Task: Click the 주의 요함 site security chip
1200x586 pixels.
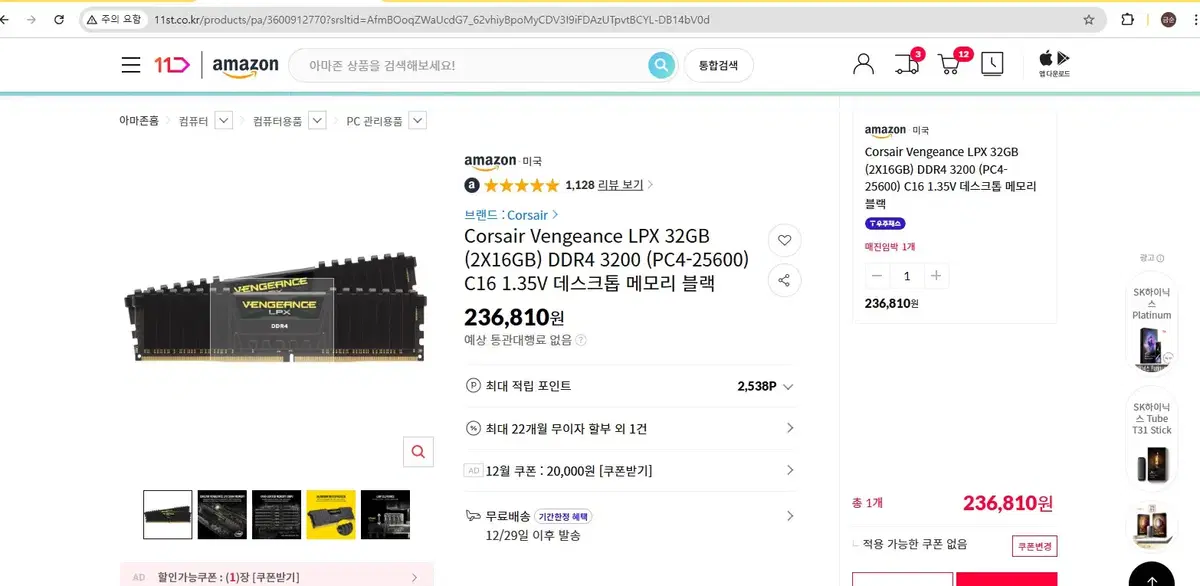Action: [114, 19]
